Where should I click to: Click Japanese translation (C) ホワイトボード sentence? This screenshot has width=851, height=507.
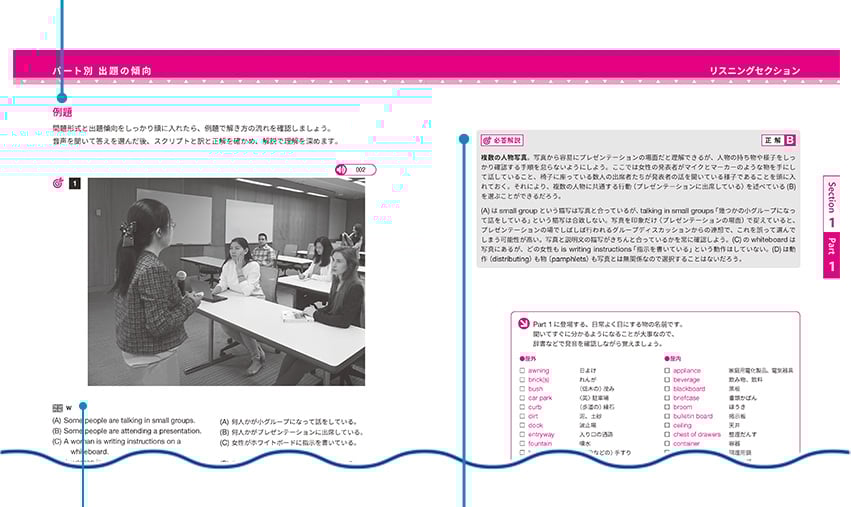click(x=288, y=443)
